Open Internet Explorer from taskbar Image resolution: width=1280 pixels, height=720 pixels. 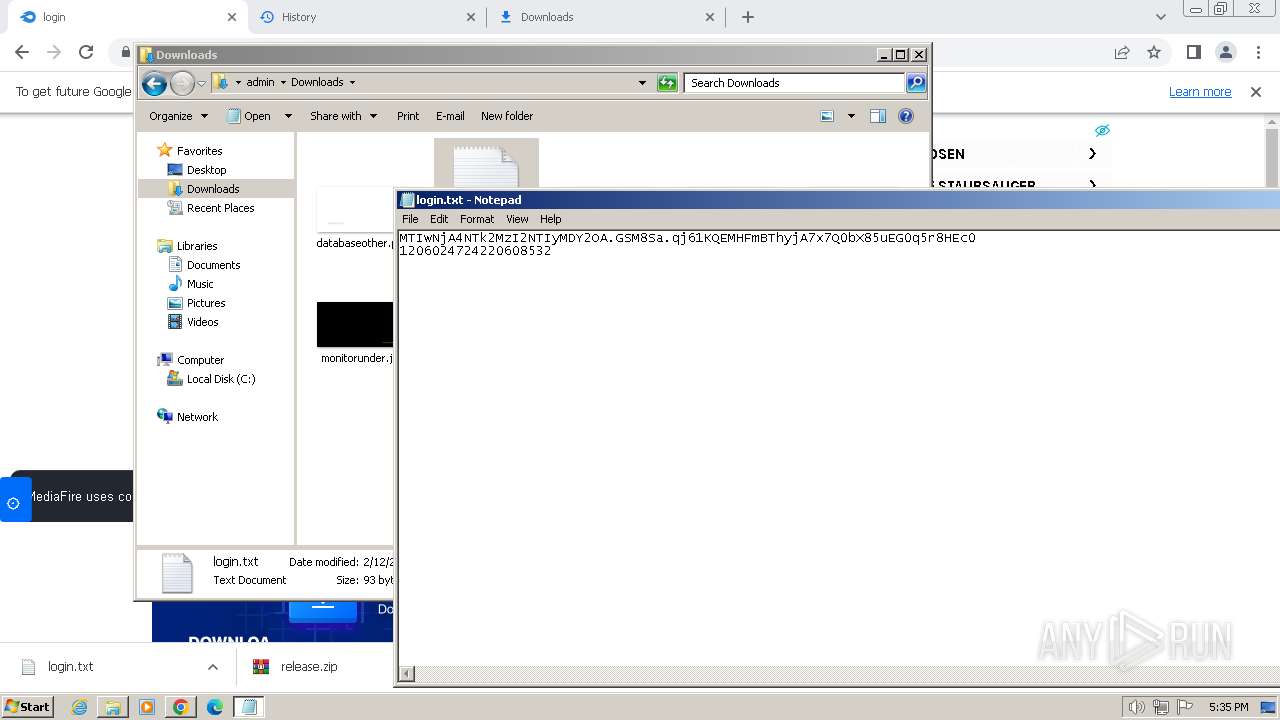pyautogui.click(x=79, y=707)
